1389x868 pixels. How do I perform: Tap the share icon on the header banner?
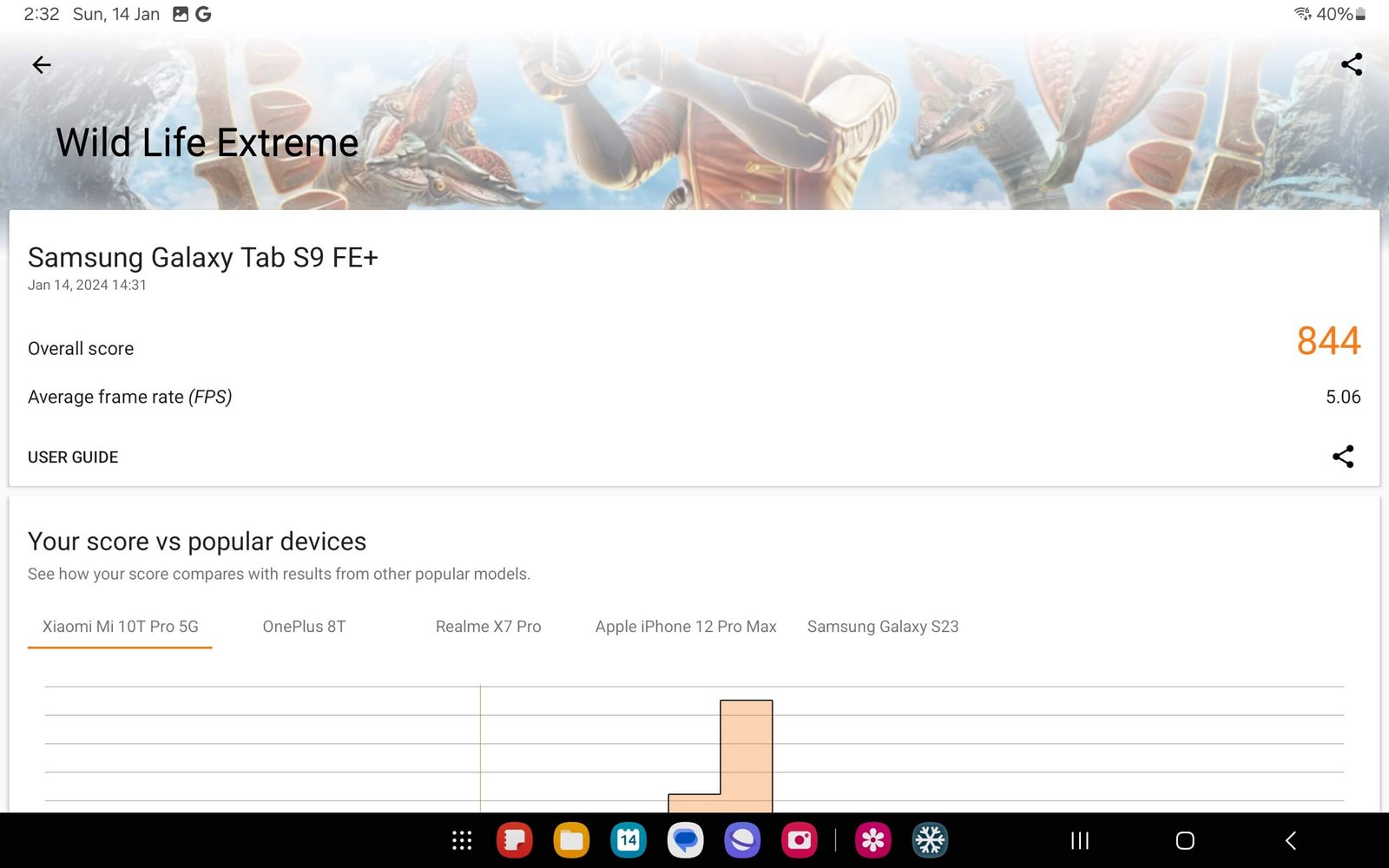tap(1351, 64)
